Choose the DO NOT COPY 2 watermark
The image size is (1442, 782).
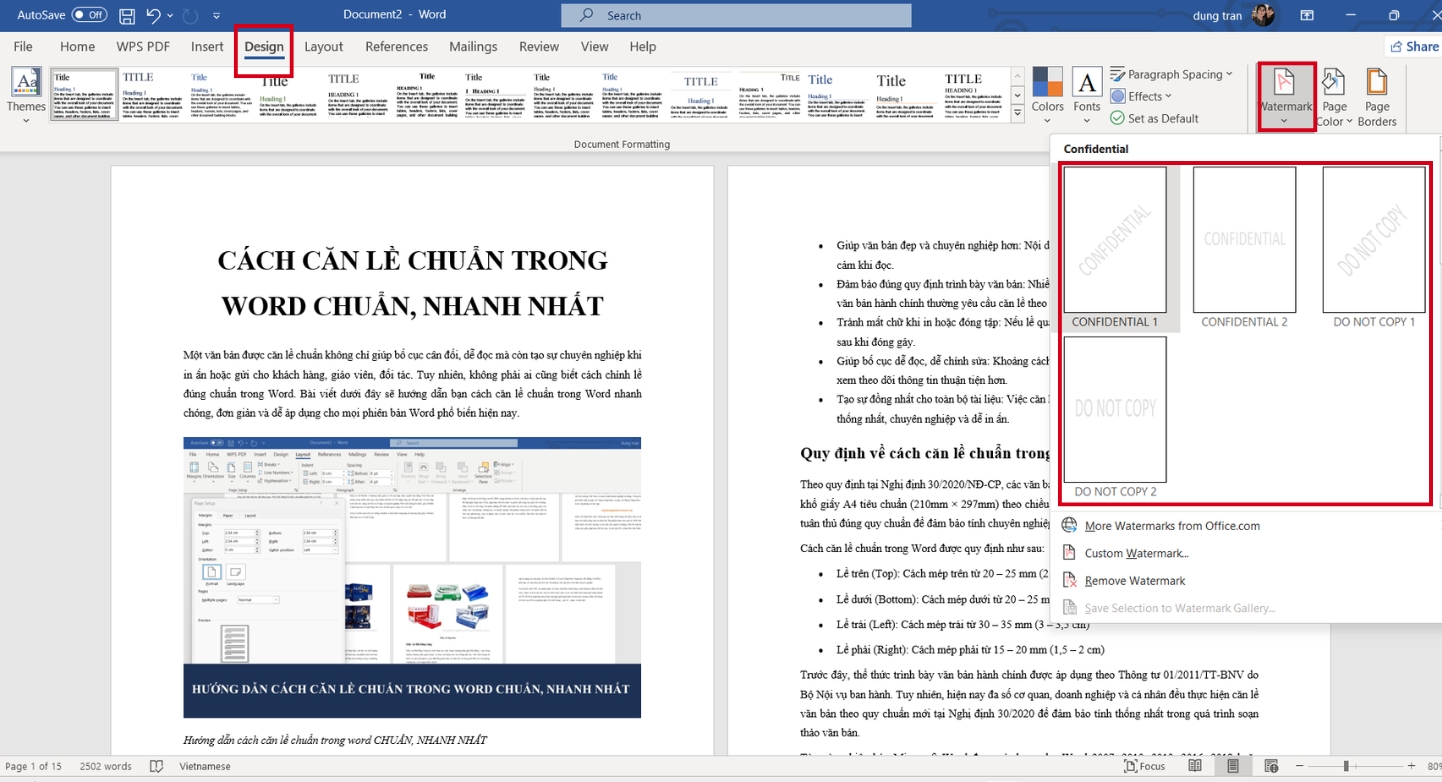[x=1115, y=417]
